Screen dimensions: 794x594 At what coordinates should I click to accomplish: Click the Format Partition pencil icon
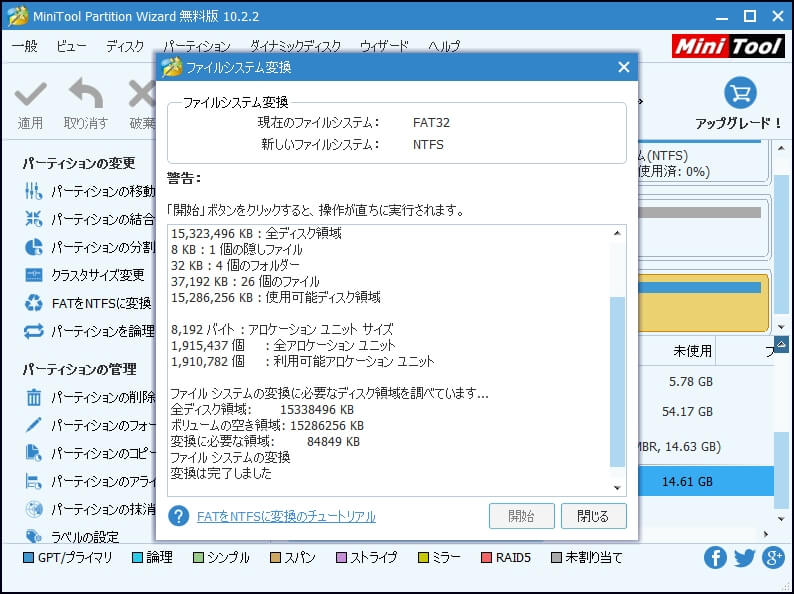tap(33, 425)
